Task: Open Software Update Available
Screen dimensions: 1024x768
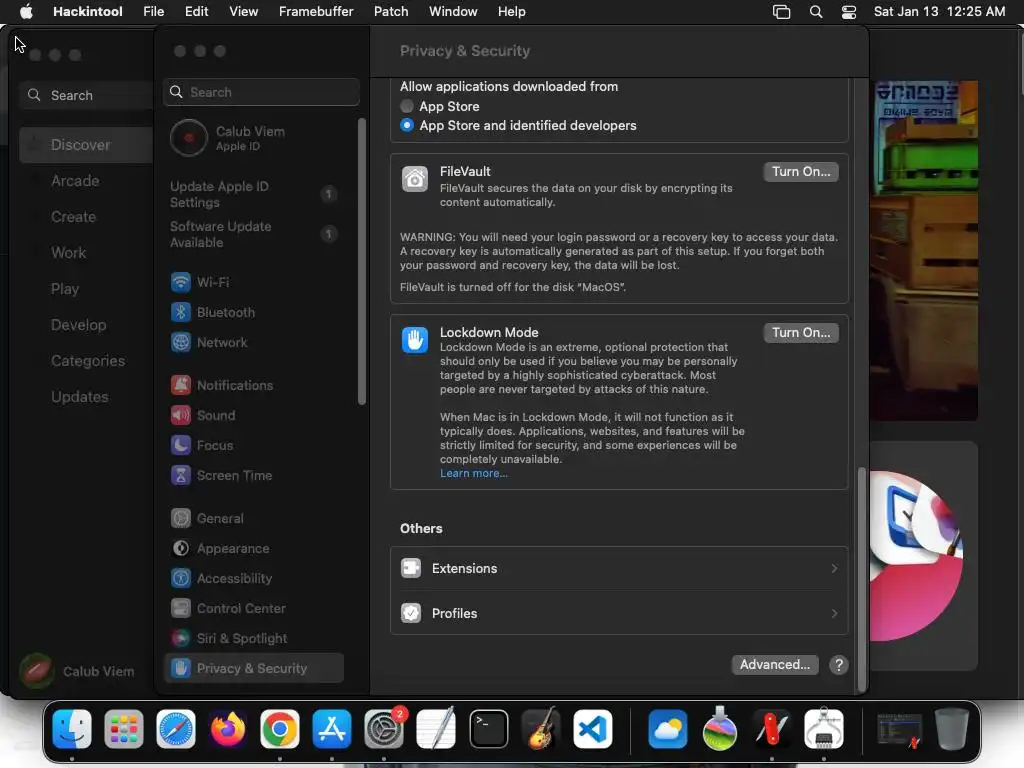Action: [x=253, y=234]
